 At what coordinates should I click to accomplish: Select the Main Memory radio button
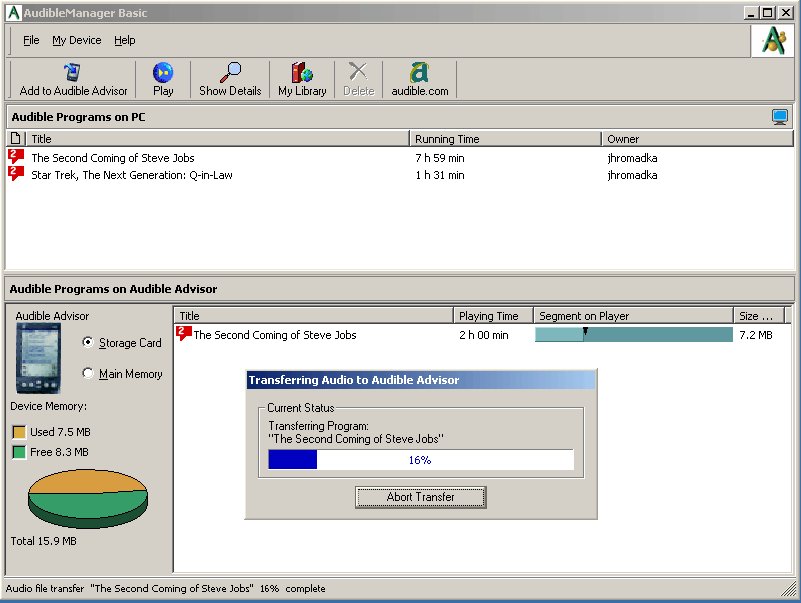88,374
